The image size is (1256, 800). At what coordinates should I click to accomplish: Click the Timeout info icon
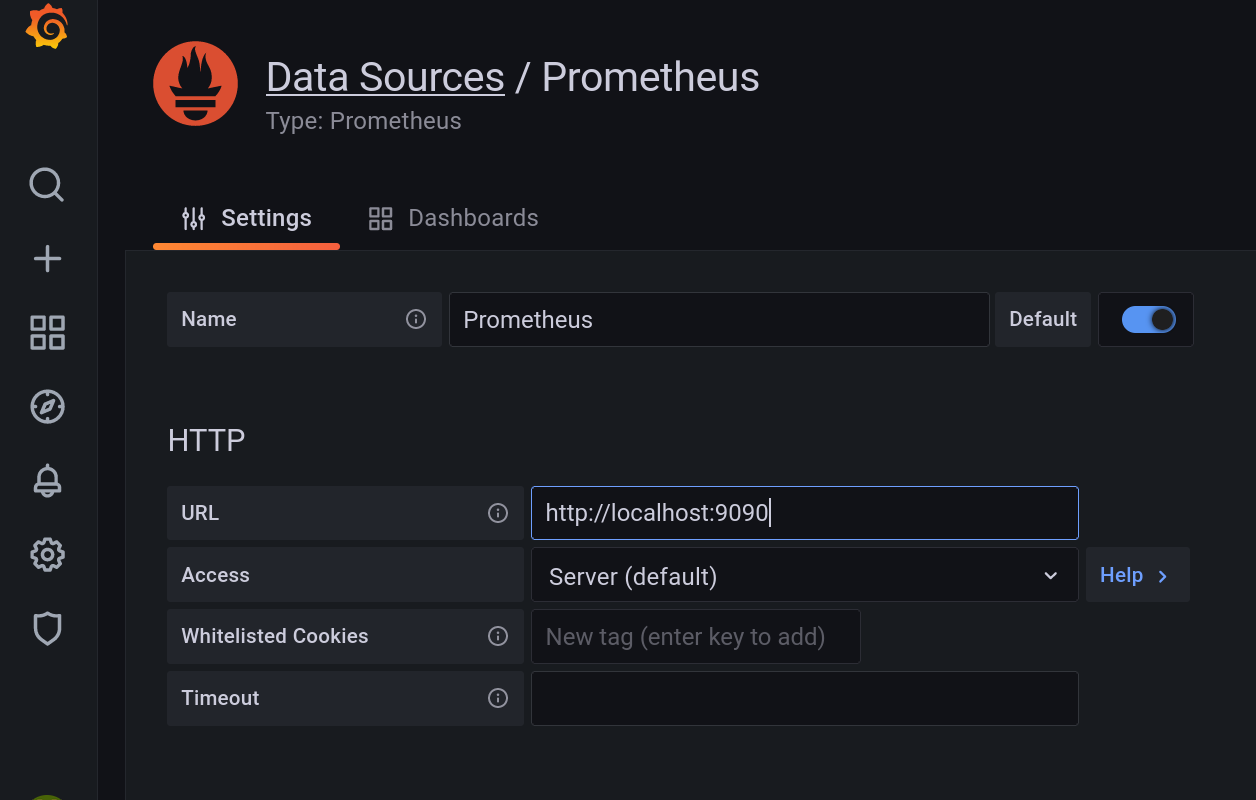tap(497, 698)
